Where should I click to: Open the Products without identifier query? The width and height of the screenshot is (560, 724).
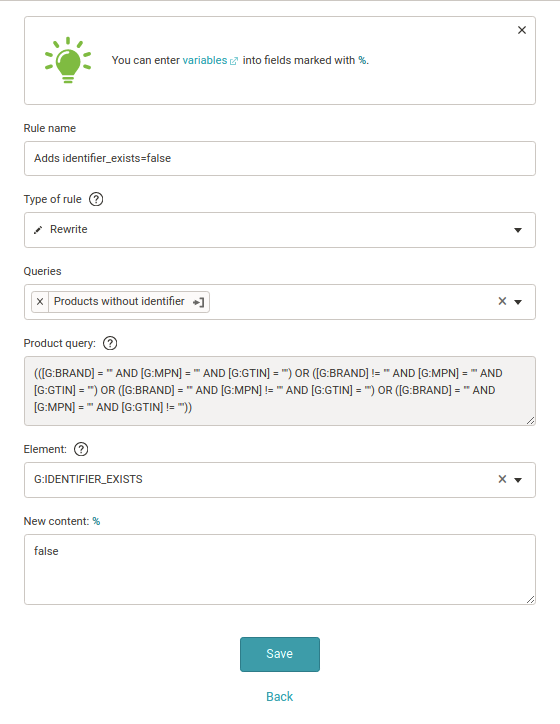[199, 302]
